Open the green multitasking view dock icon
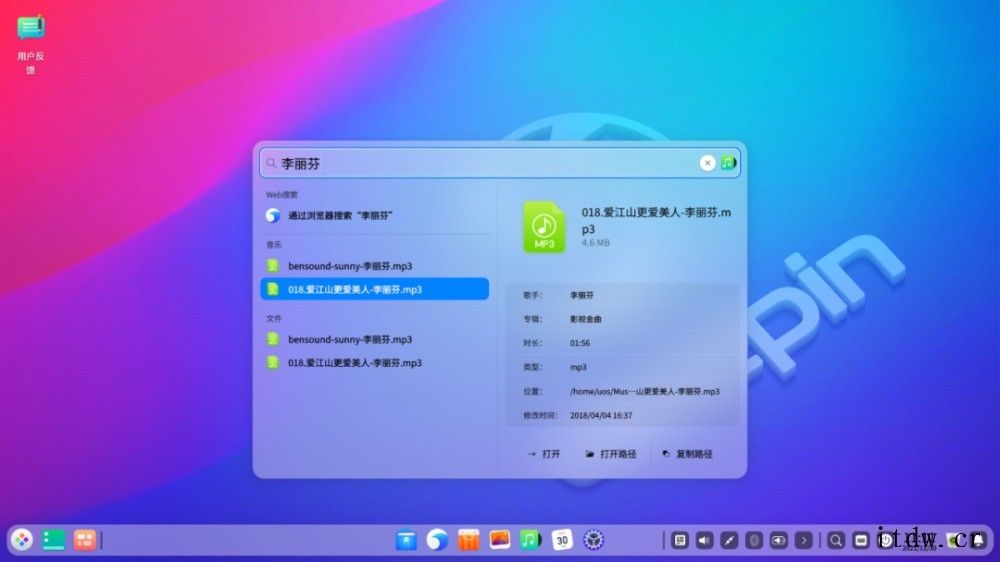The width and height of the screenshot is (1000, 562). [53, 540]
